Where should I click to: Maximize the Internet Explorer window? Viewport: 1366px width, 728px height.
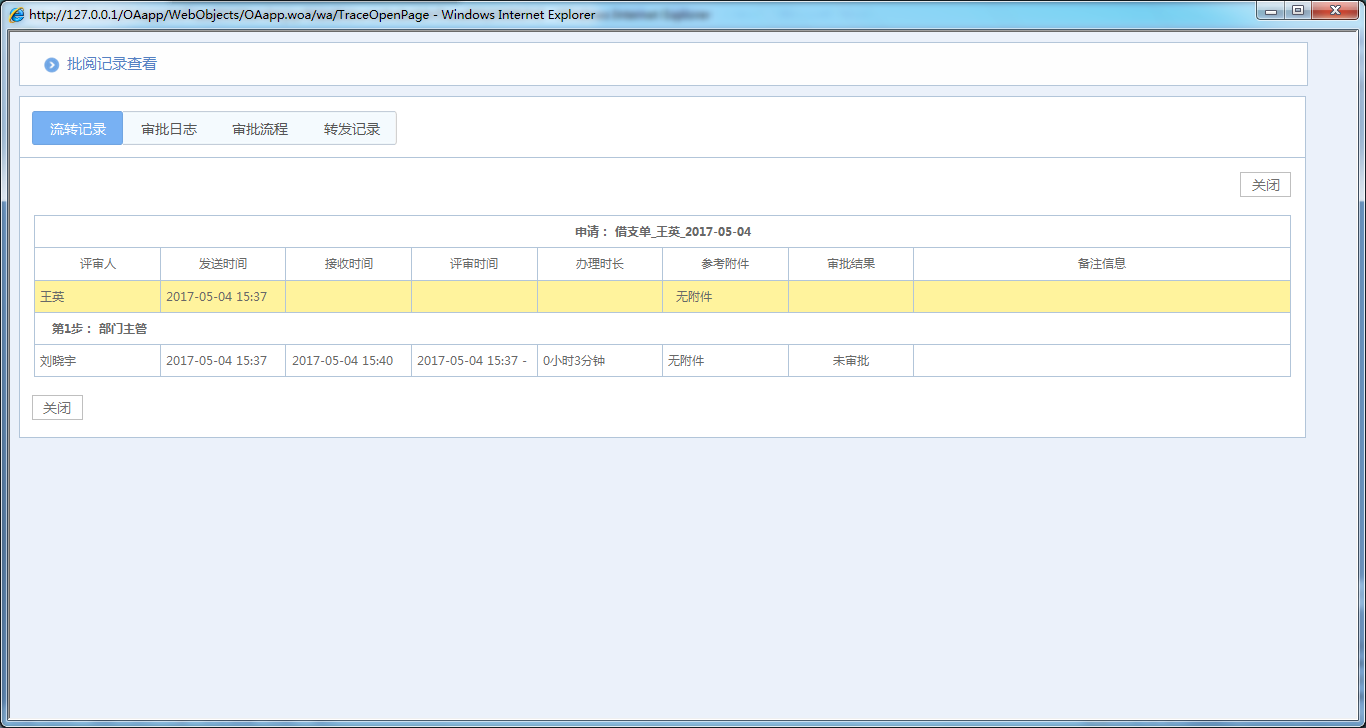[x=1298, y=11]
